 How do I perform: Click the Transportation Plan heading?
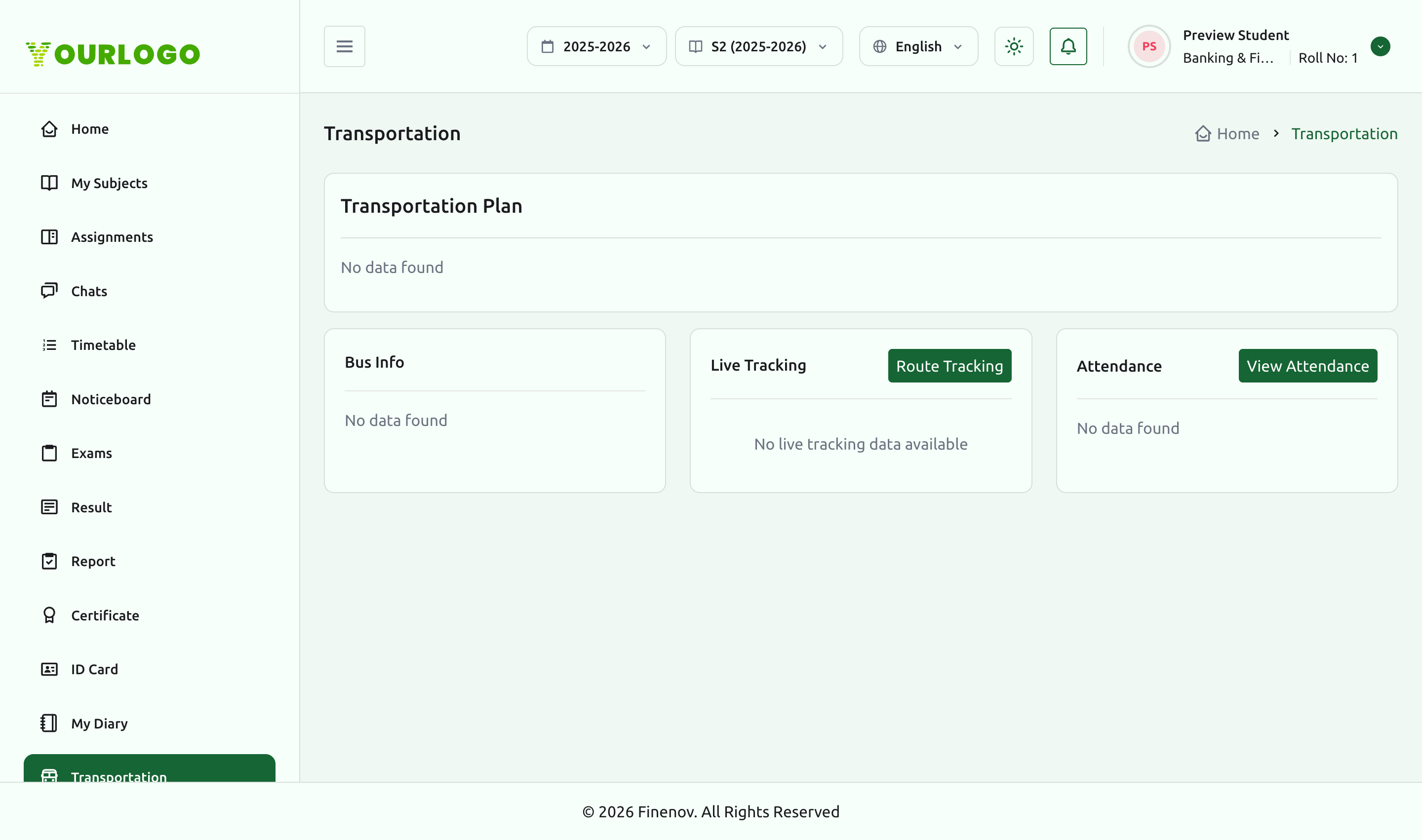pyautogui.click(x=432, y=206)
